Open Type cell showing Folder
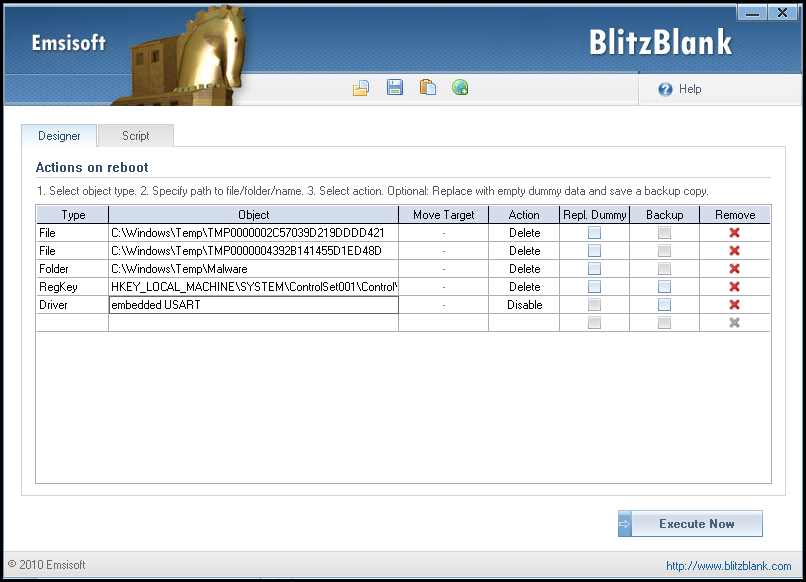Image resolution: width=806 pixels, height=582 pixels. [72, 268]
